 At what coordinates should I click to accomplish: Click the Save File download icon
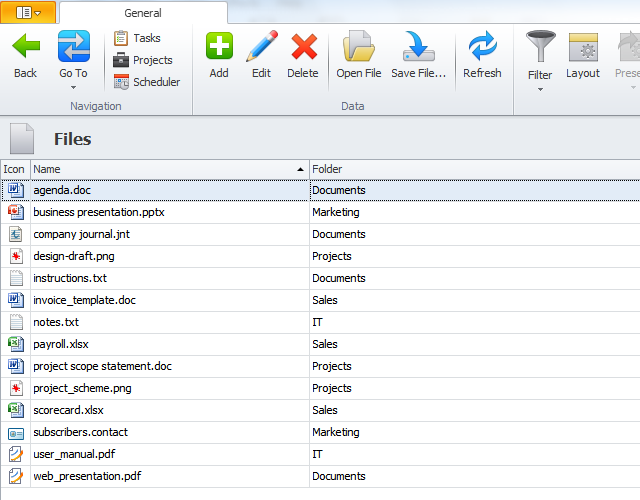[x=418, y=47]
